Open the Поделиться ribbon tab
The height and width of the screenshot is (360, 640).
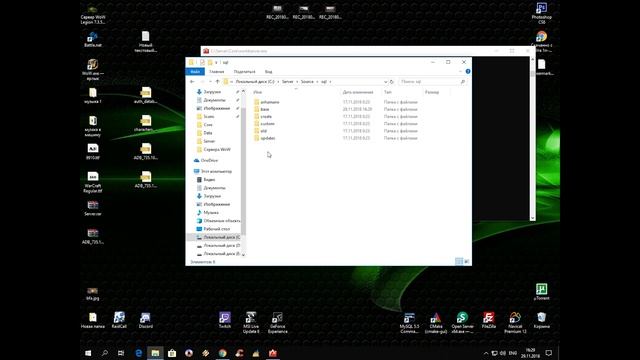tap(244, 72)
